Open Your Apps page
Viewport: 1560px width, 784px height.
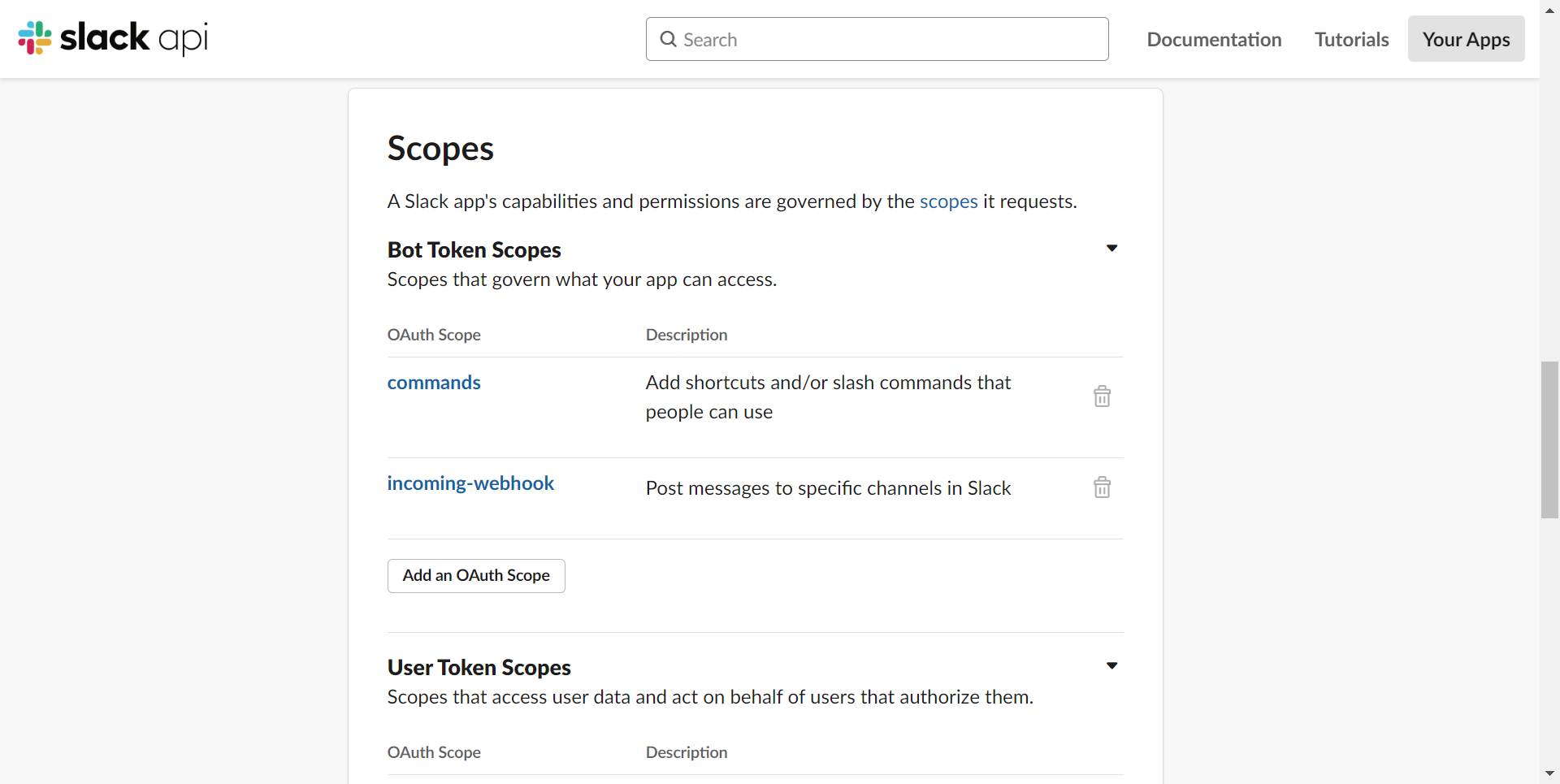pos(1466,39)
